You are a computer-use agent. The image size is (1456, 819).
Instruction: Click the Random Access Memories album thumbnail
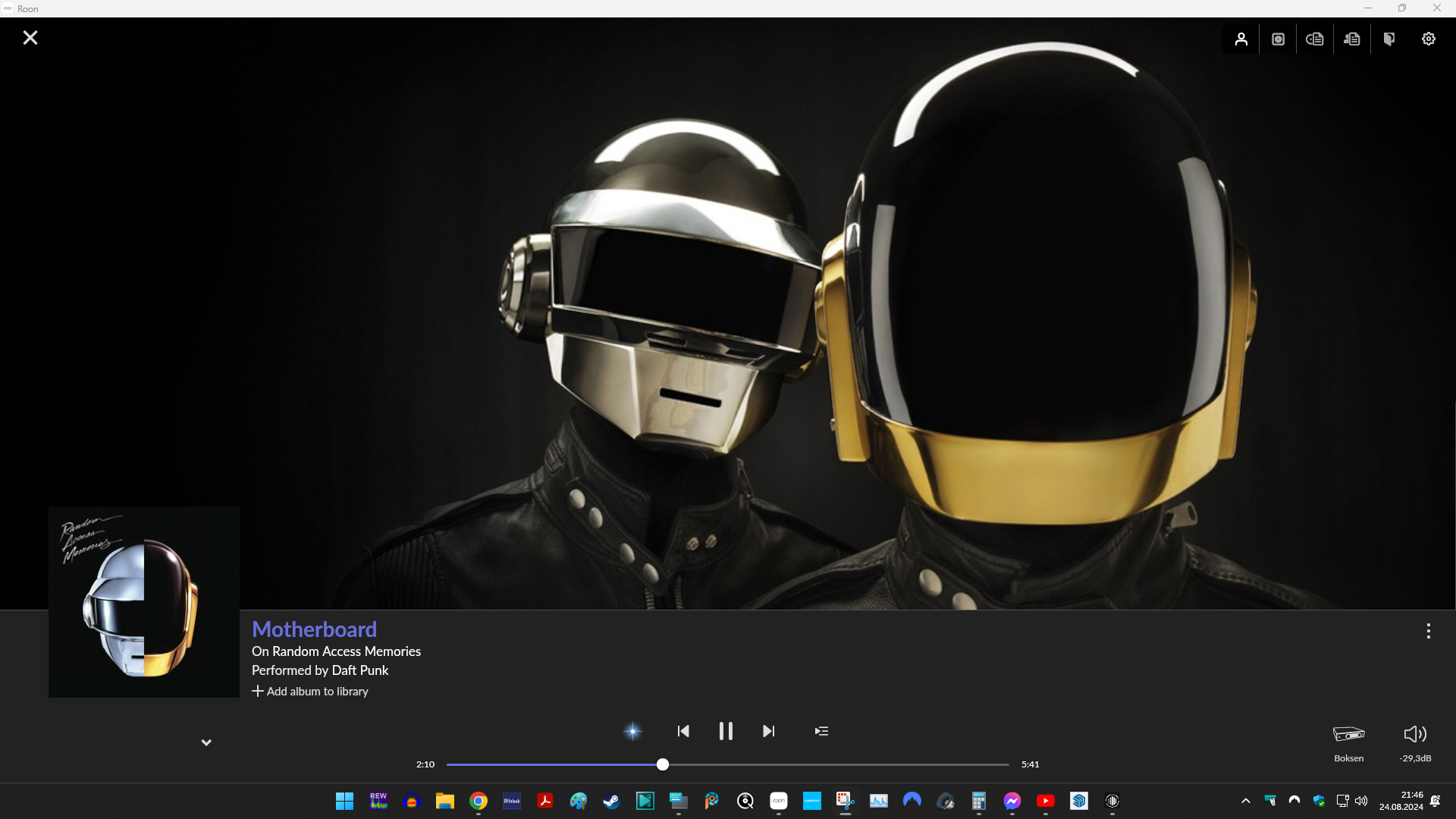144,602
